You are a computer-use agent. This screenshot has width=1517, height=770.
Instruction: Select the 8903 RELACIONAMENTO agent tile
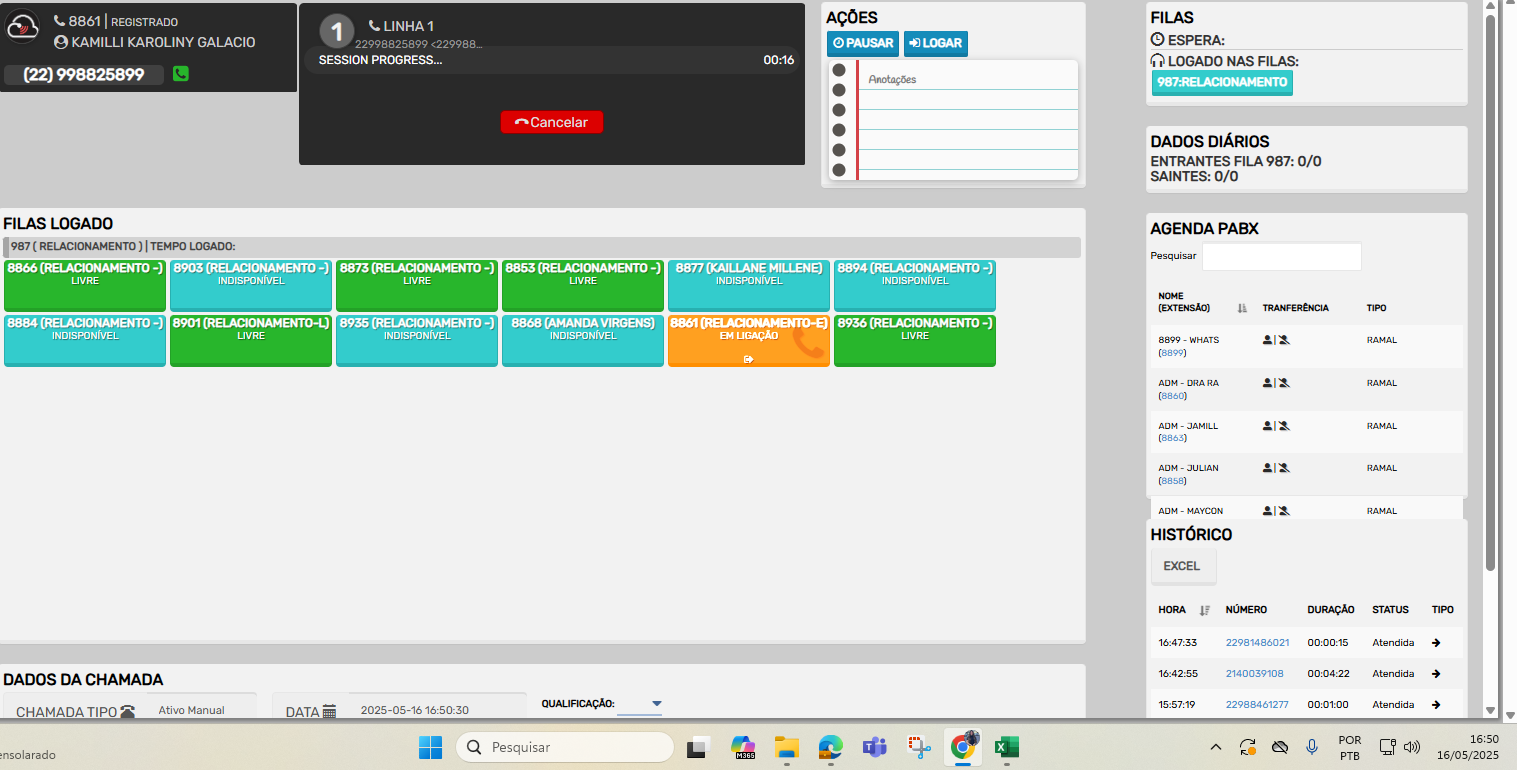pyautogui.click(x=251, y=285)
